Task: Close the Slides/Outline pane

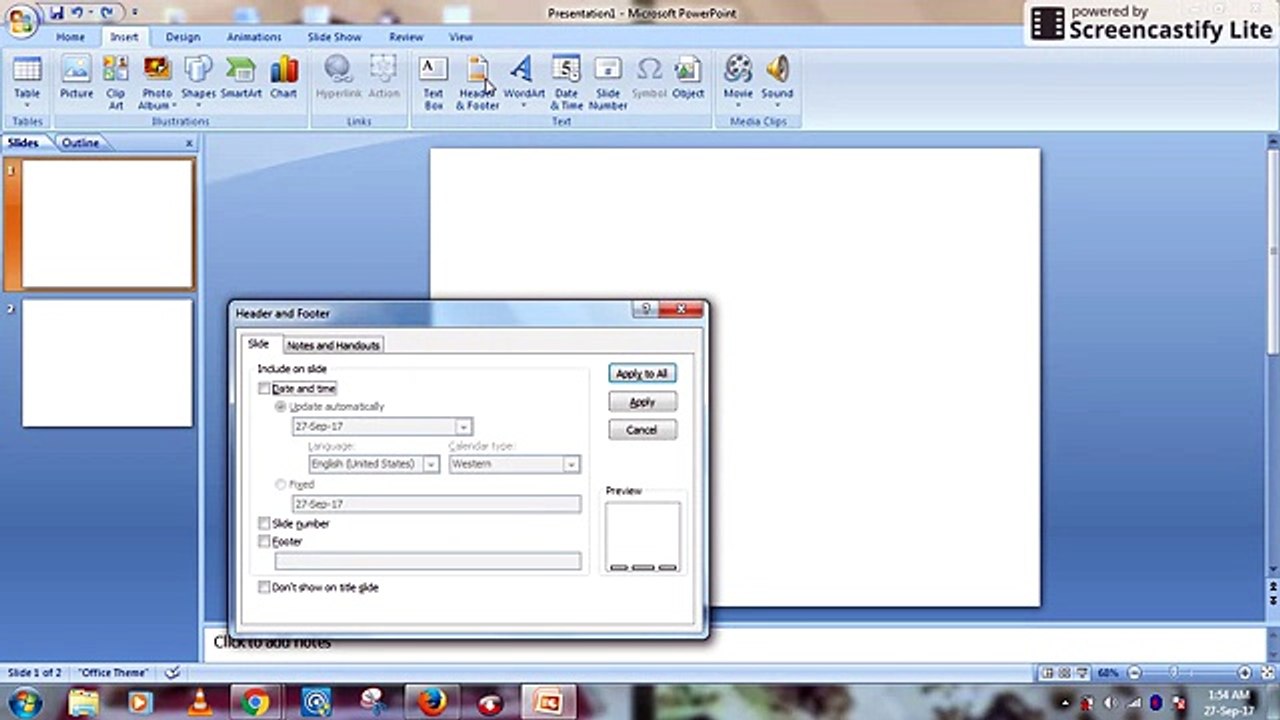Action: (x=189, y=143)
